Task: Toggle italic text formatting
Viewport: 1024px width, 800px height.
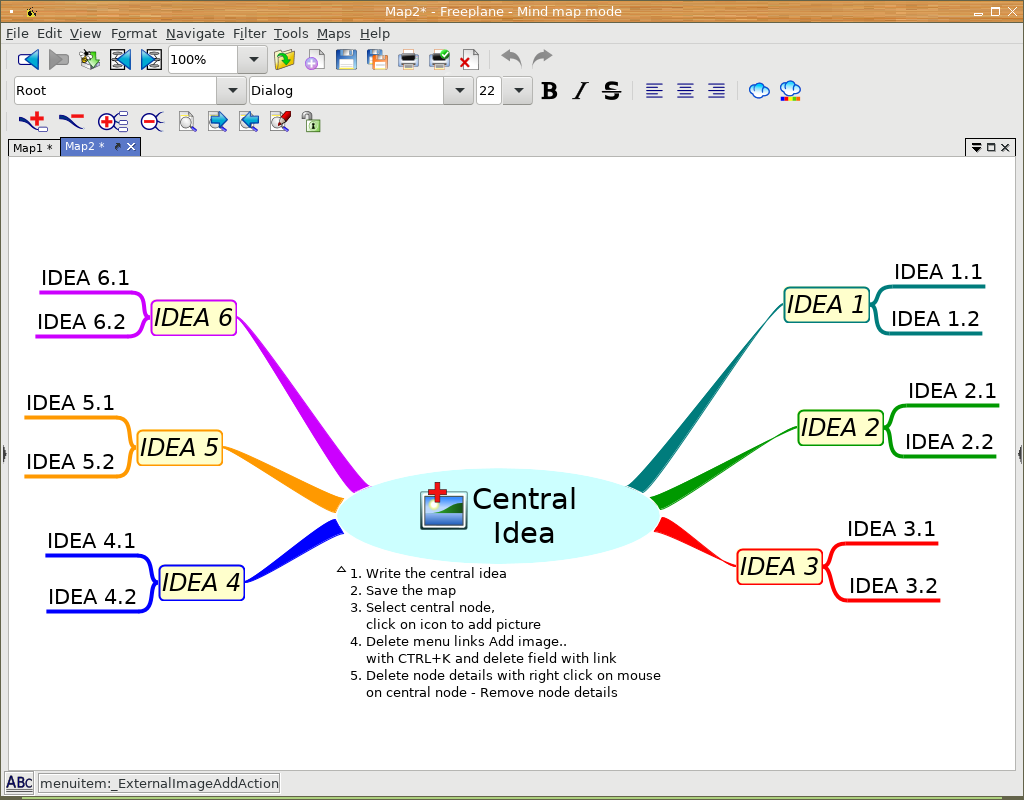Action: (x=580, y=91)
